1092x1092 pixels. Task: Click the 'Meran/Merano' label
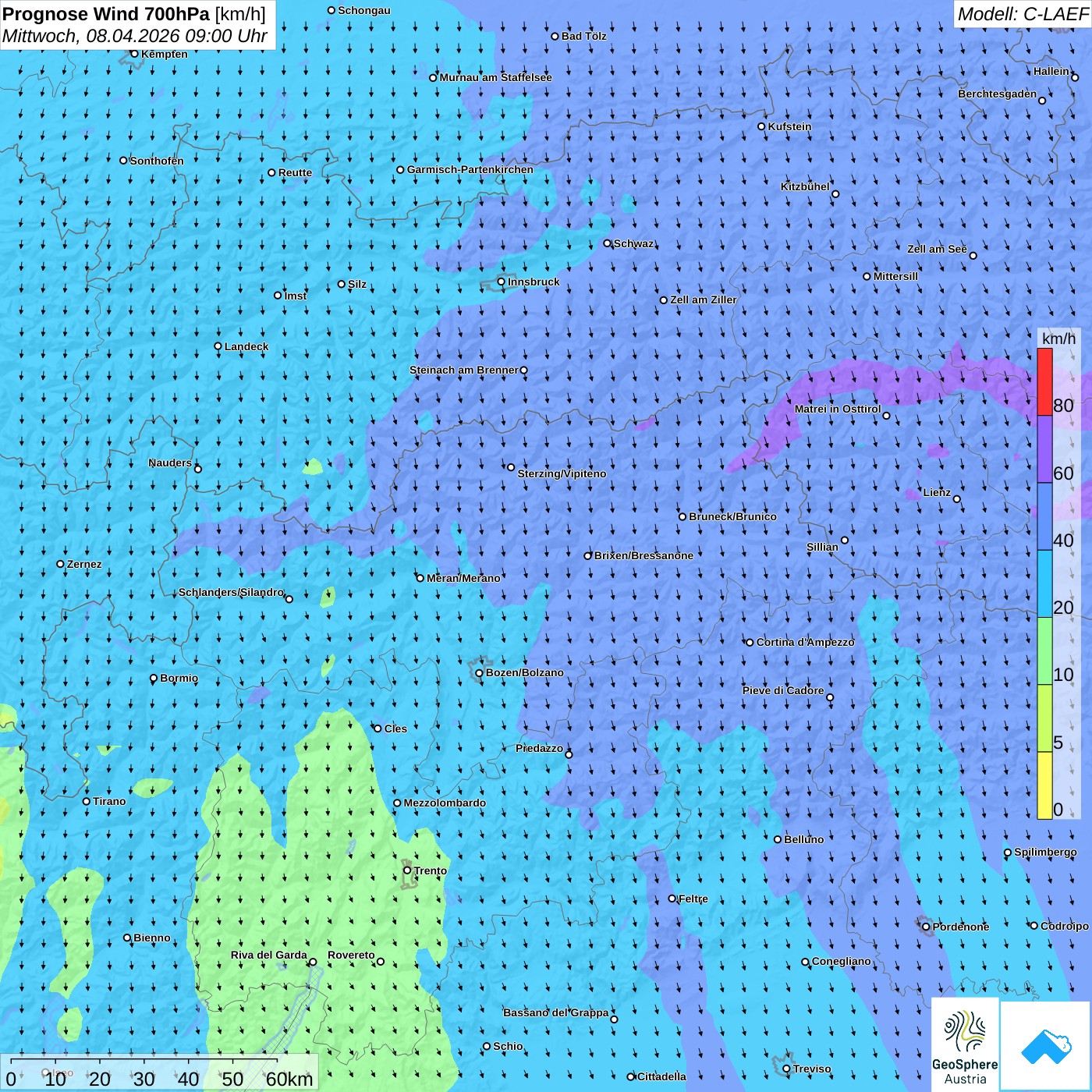[463, 578]
